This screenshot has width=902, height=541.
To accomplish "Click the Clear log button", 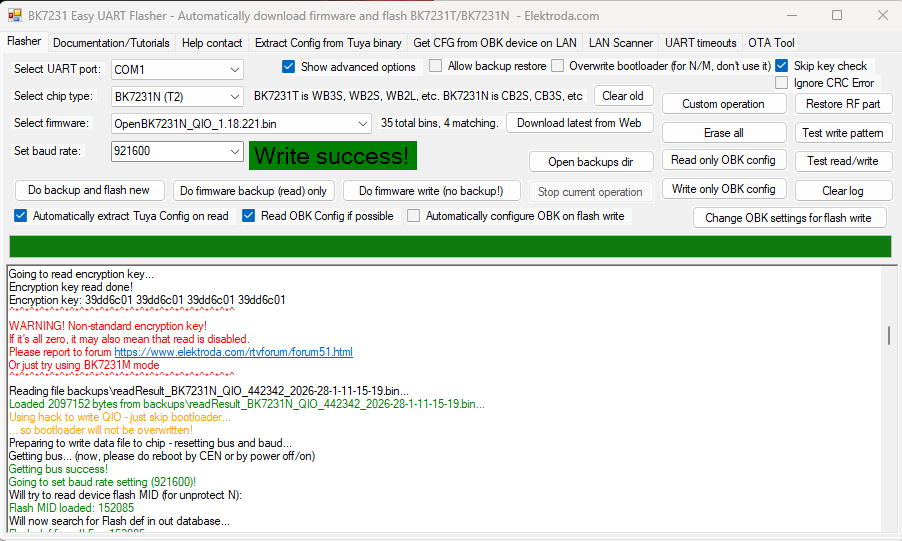I will [843, 191].
